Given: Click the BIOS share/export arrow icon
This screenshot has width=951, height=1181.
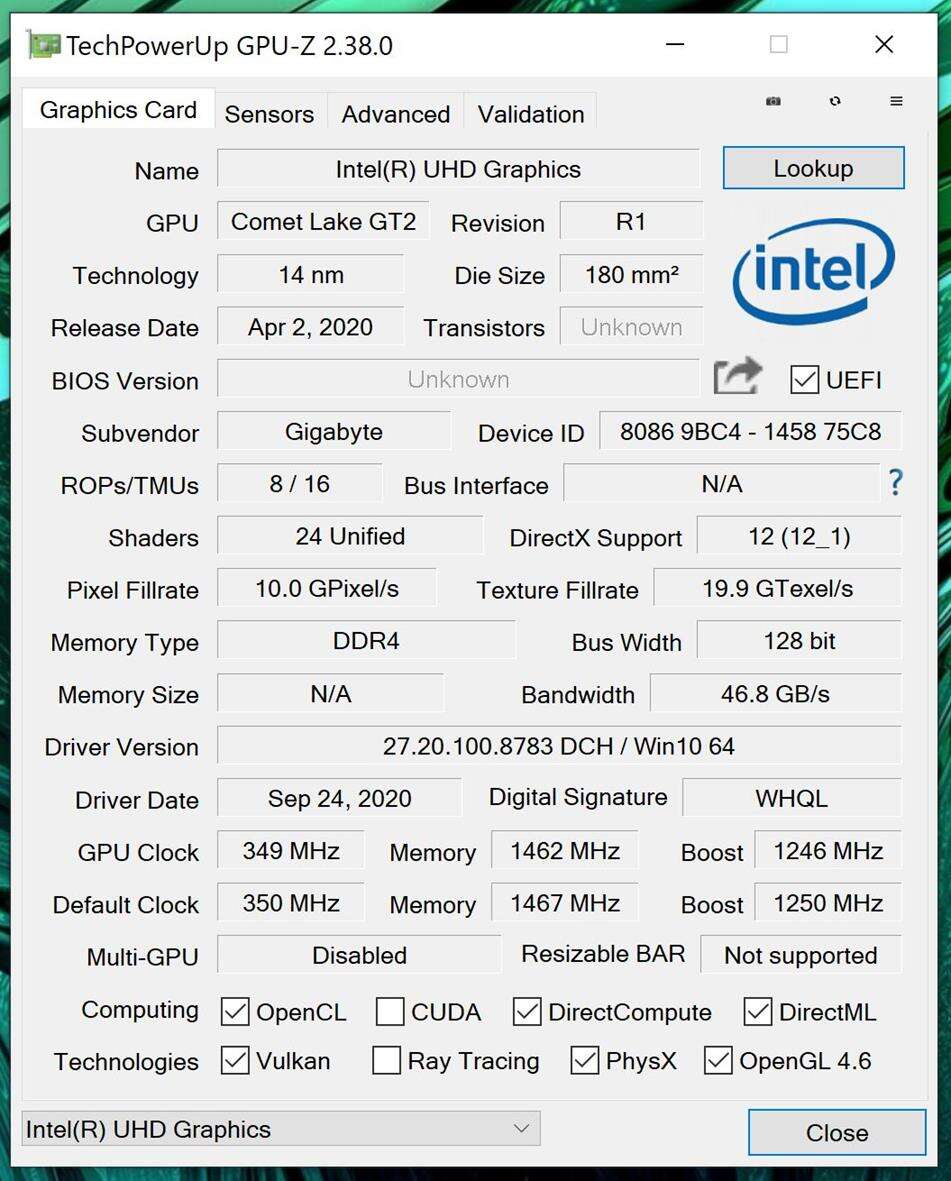Looking at the screenshot, I should tap(738, 378).
